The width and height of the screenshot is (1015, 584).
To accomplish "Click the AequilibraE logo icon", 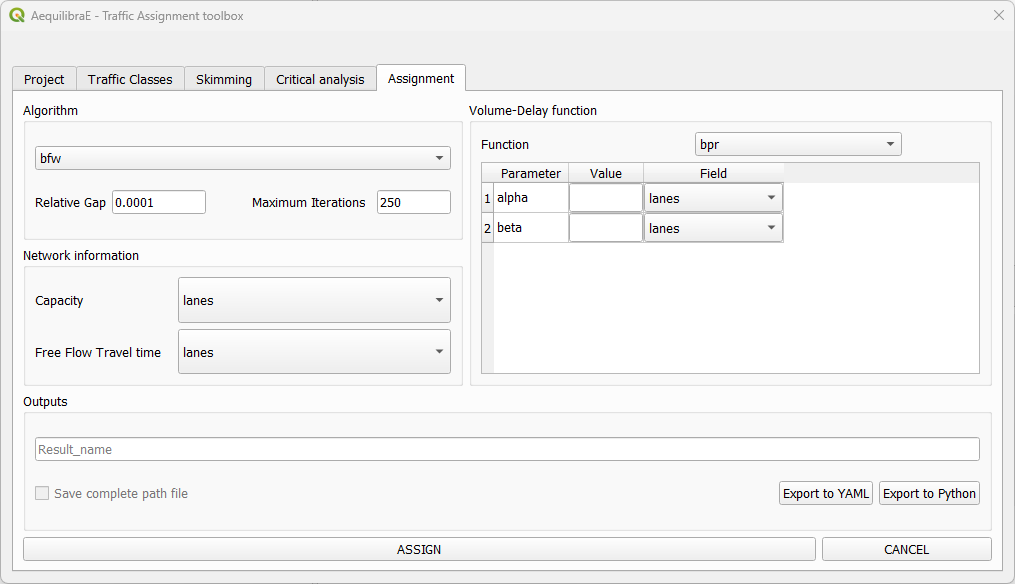I will point(17,15).
